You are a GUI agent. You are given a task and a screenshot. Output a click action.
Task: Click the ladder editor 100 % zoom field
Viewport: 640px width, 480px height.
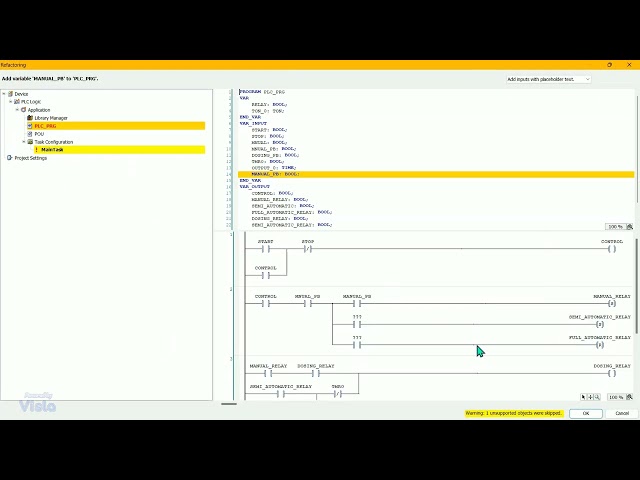[616, 397]
